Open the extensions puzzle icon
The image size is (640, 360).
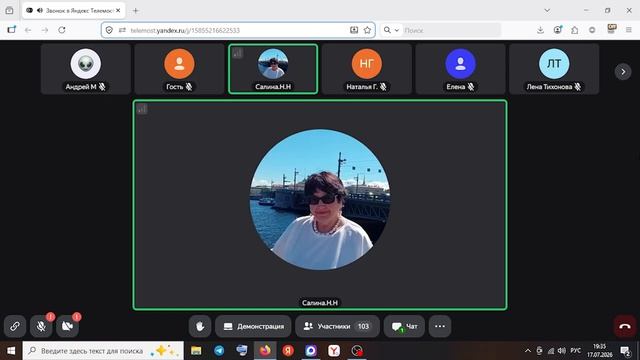575,30
